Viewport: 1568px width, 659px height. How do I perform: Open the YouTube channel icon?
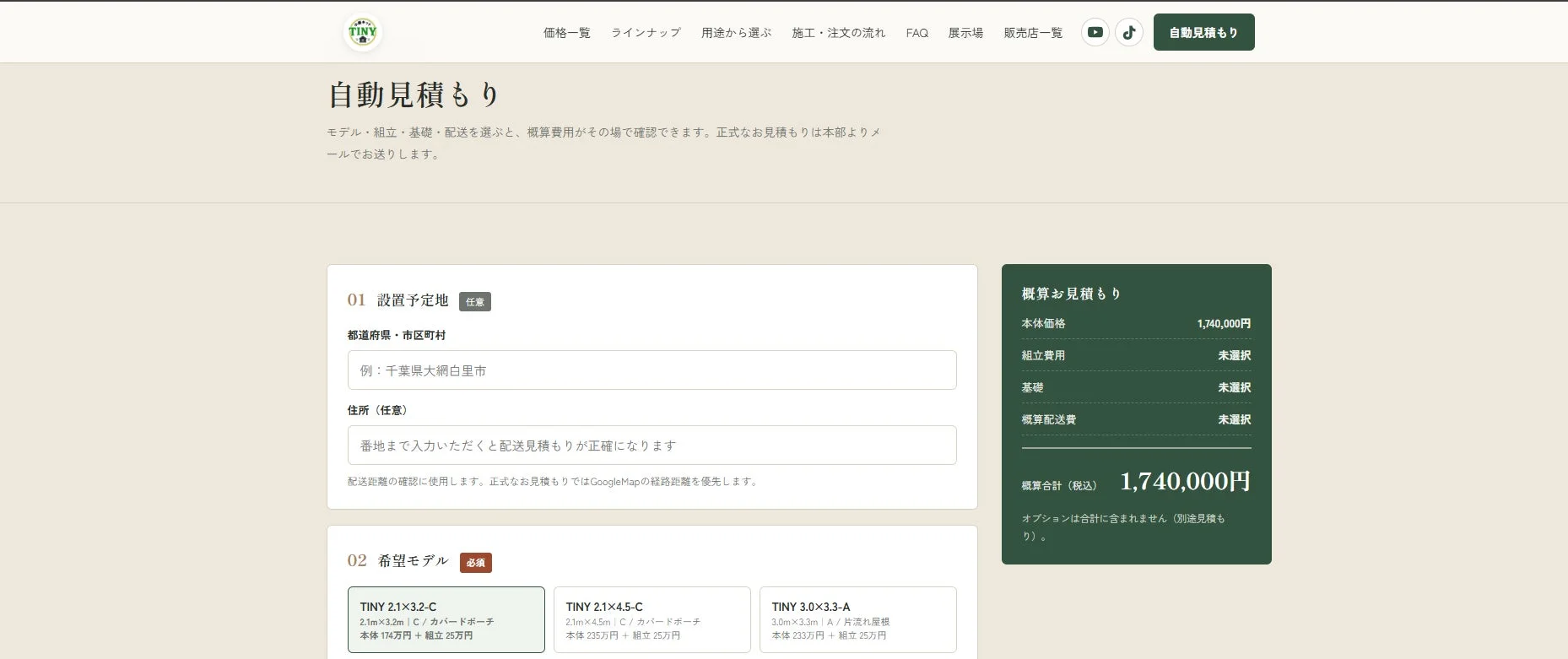[x=1095, y=32]
